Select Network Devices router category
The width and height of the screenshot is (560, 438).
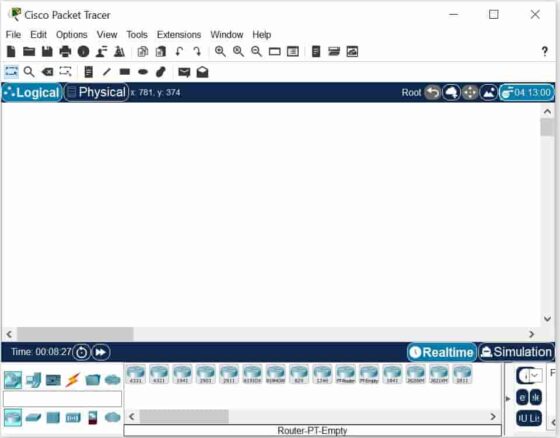pyautogui.click(x=13, y=380)
